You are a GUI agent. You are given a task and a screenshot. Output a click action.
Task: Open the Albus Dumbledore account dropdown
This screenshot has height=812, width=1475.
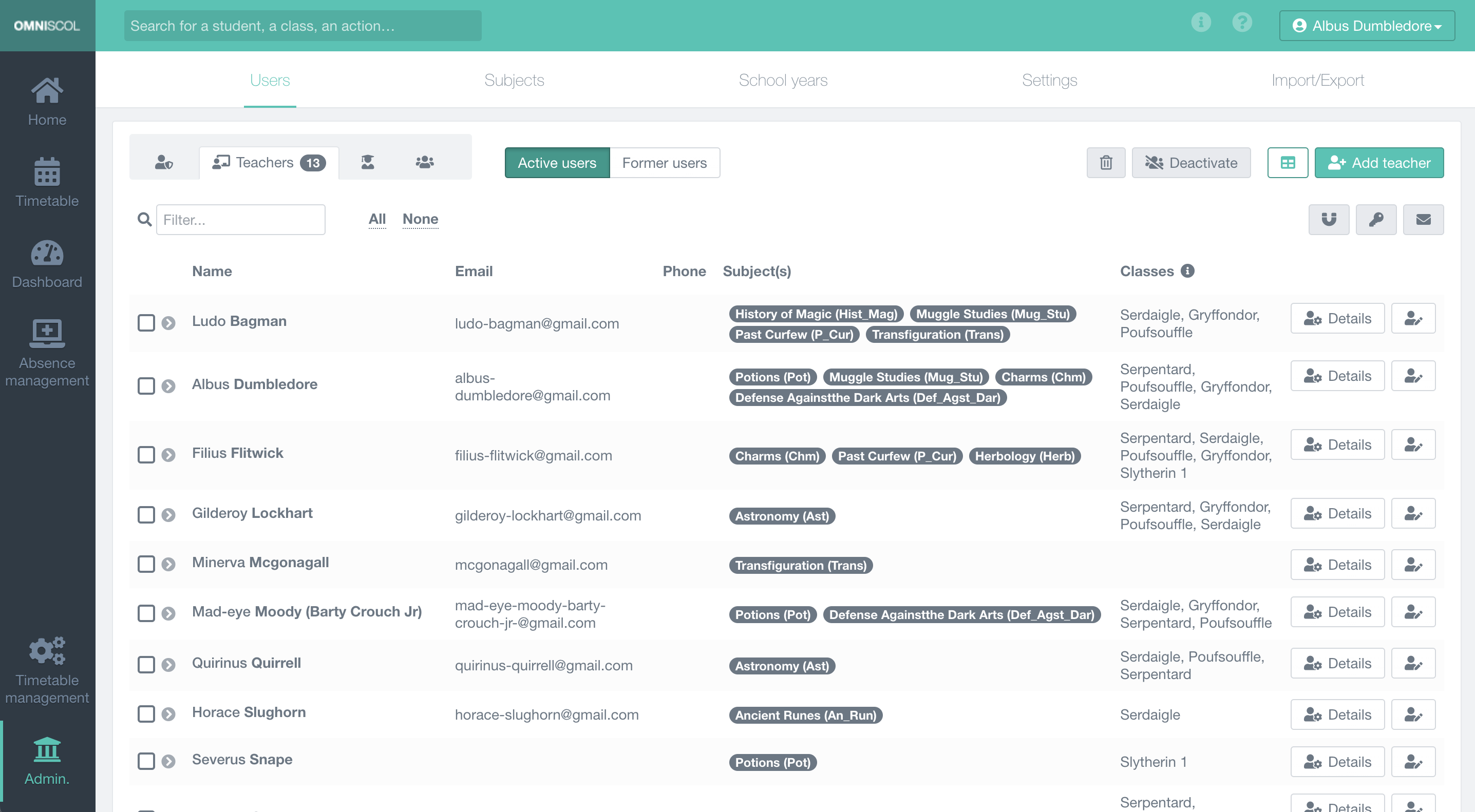pyautogui.click(x=1366, y=25)
